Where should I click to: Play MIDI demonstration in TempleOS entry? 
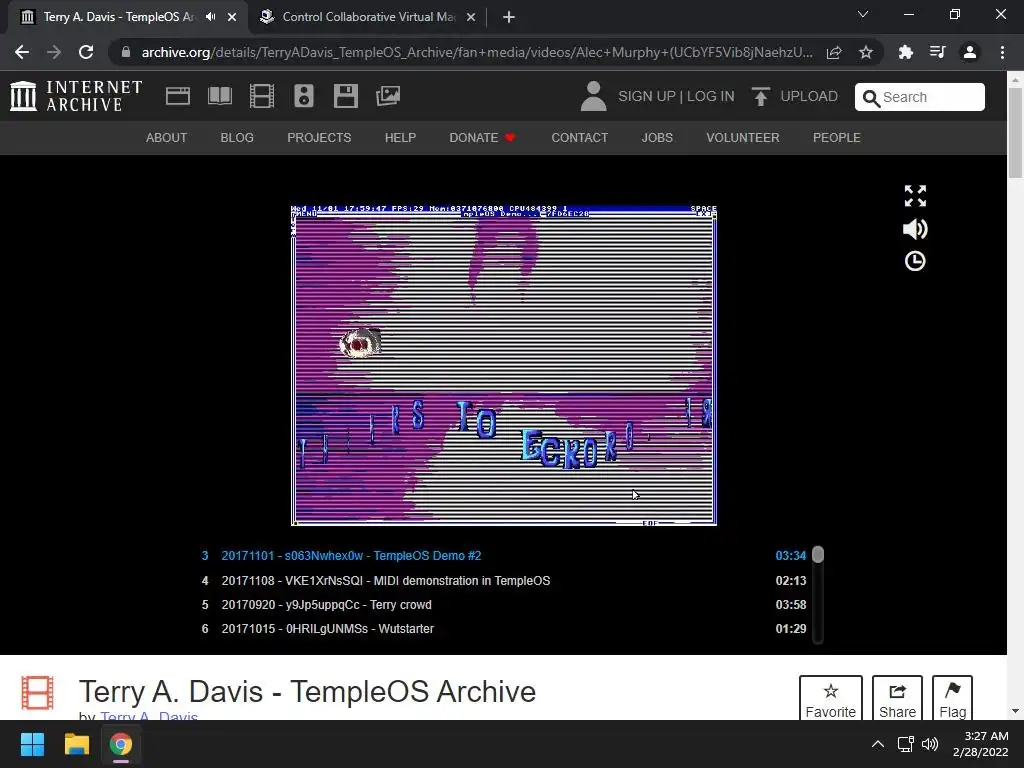(504, 581)
